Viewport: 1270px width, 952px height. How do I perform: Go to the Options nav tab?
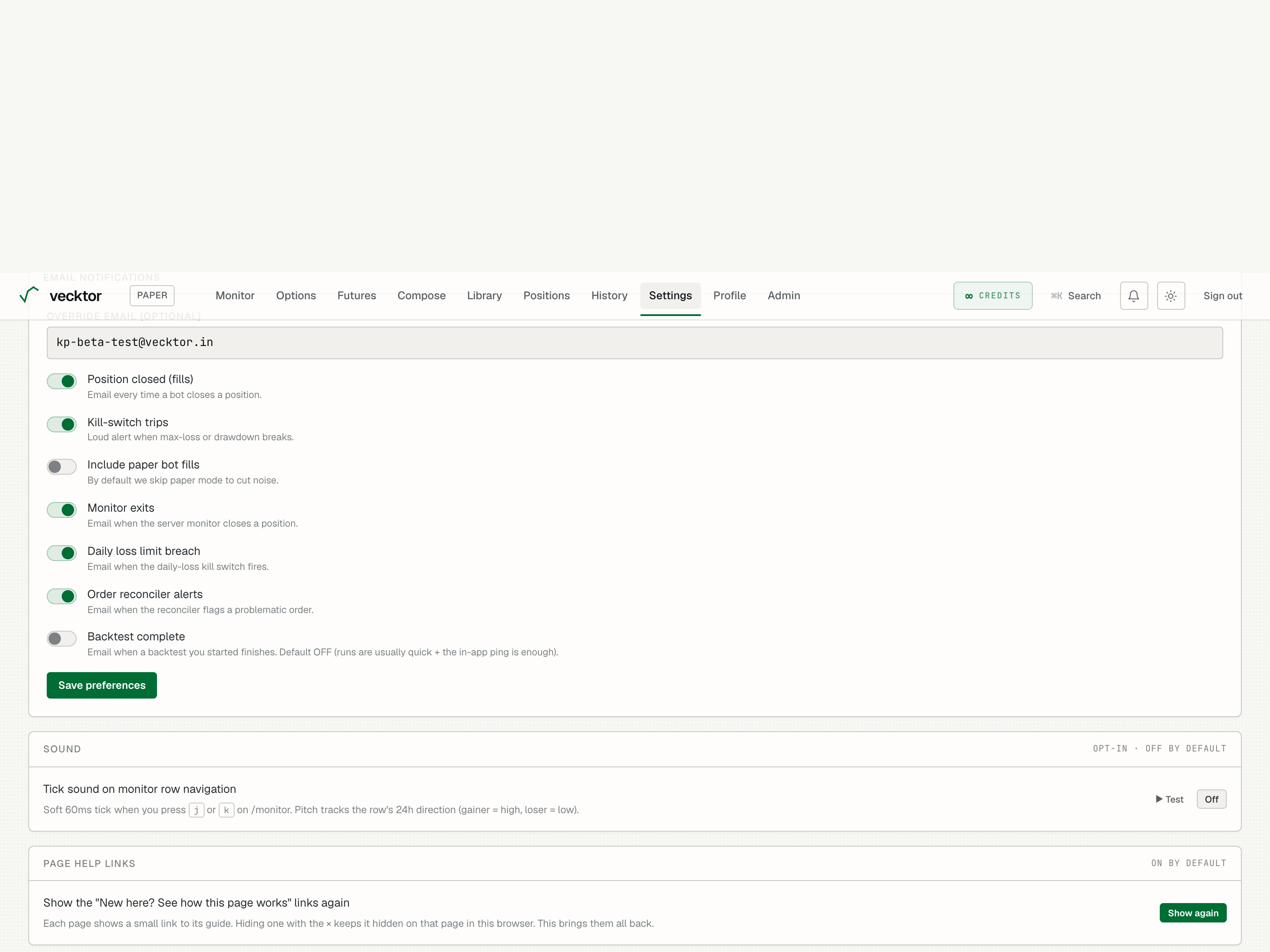296,296
